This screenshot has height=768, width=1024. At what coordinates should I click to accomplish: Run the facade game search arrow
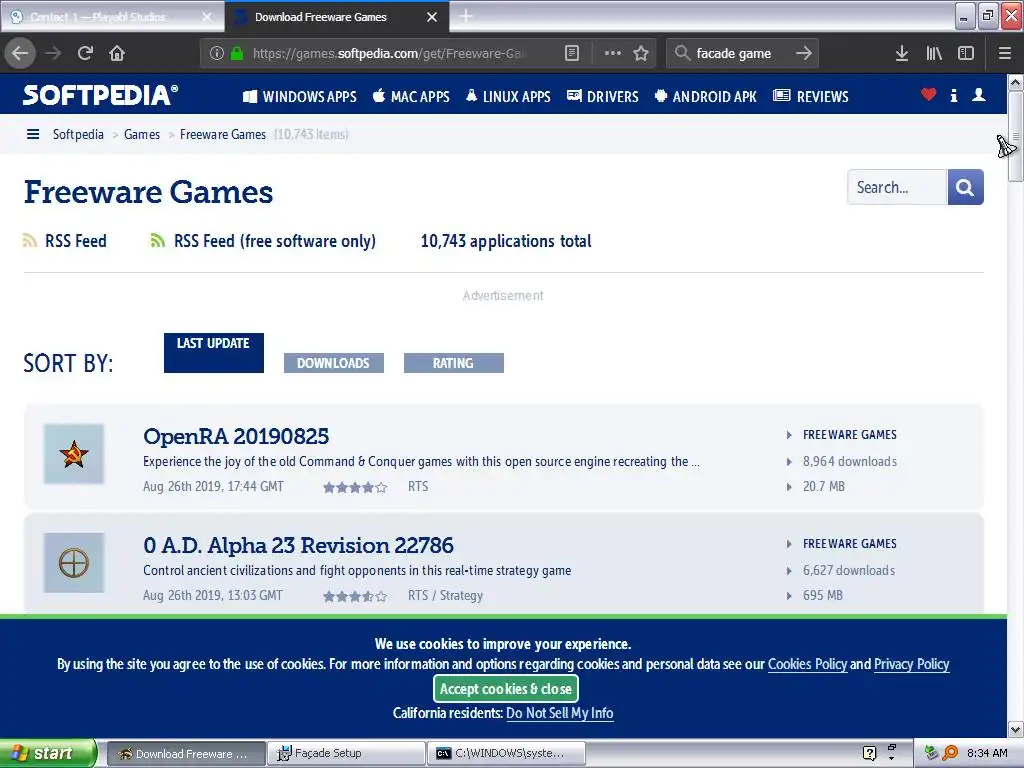point(804,53)
